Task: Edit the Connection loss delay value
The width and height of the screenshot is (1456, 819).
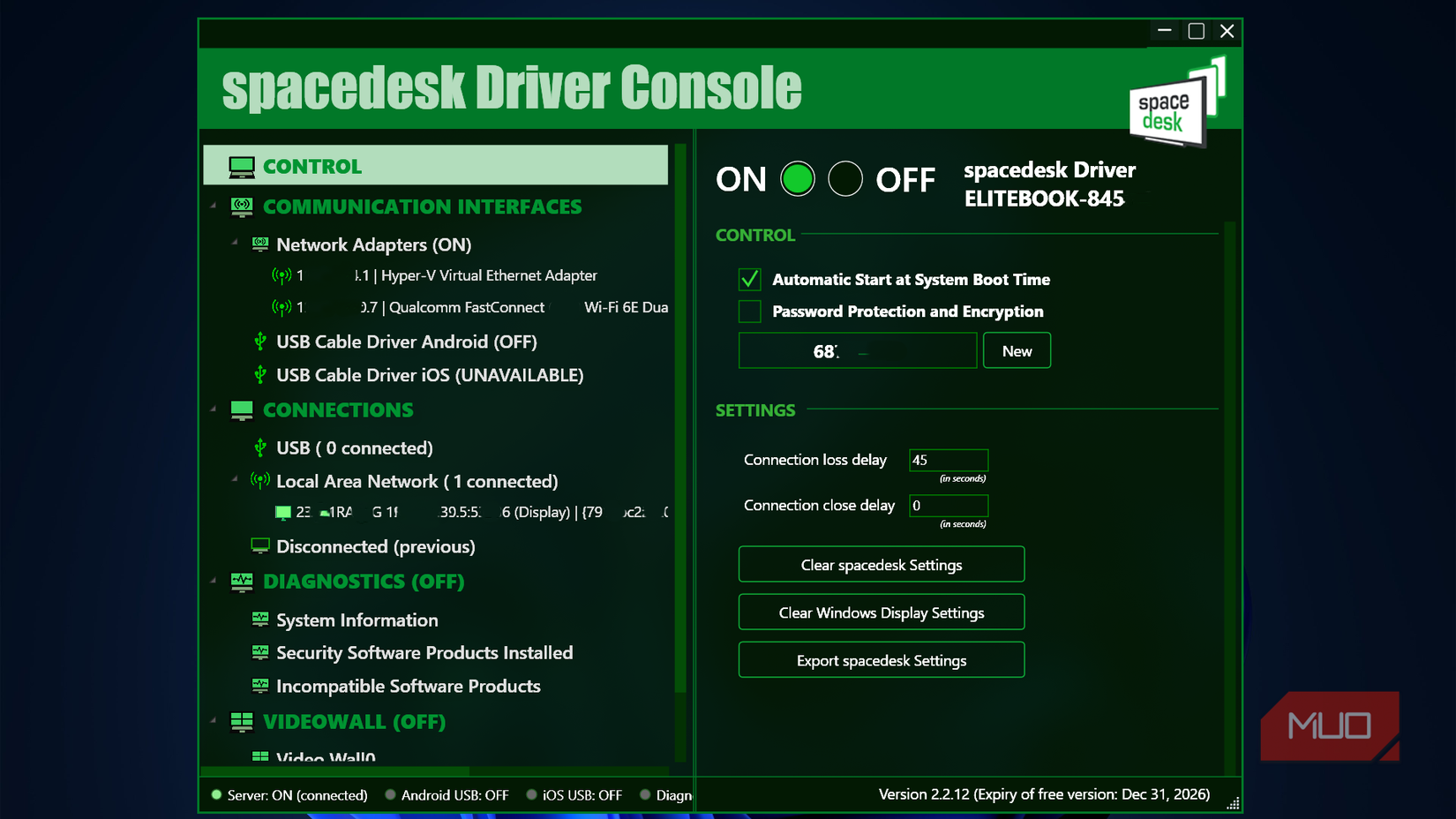Action: 948,460
